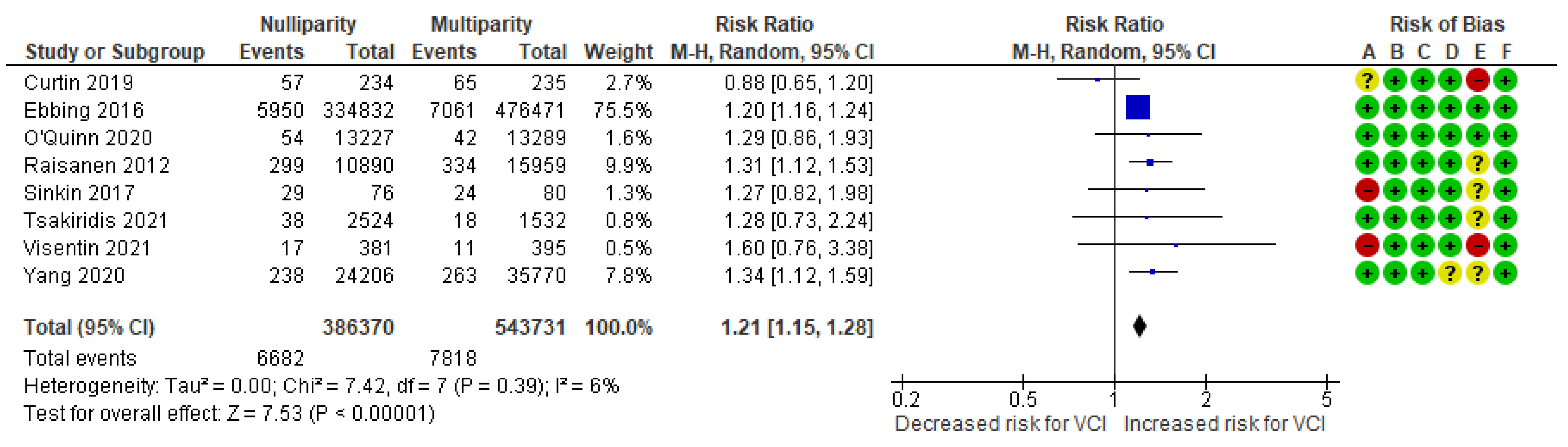
Task: Click Tsakiridis 2021's yellow question mark bias icon
Action: (1478, 218)
